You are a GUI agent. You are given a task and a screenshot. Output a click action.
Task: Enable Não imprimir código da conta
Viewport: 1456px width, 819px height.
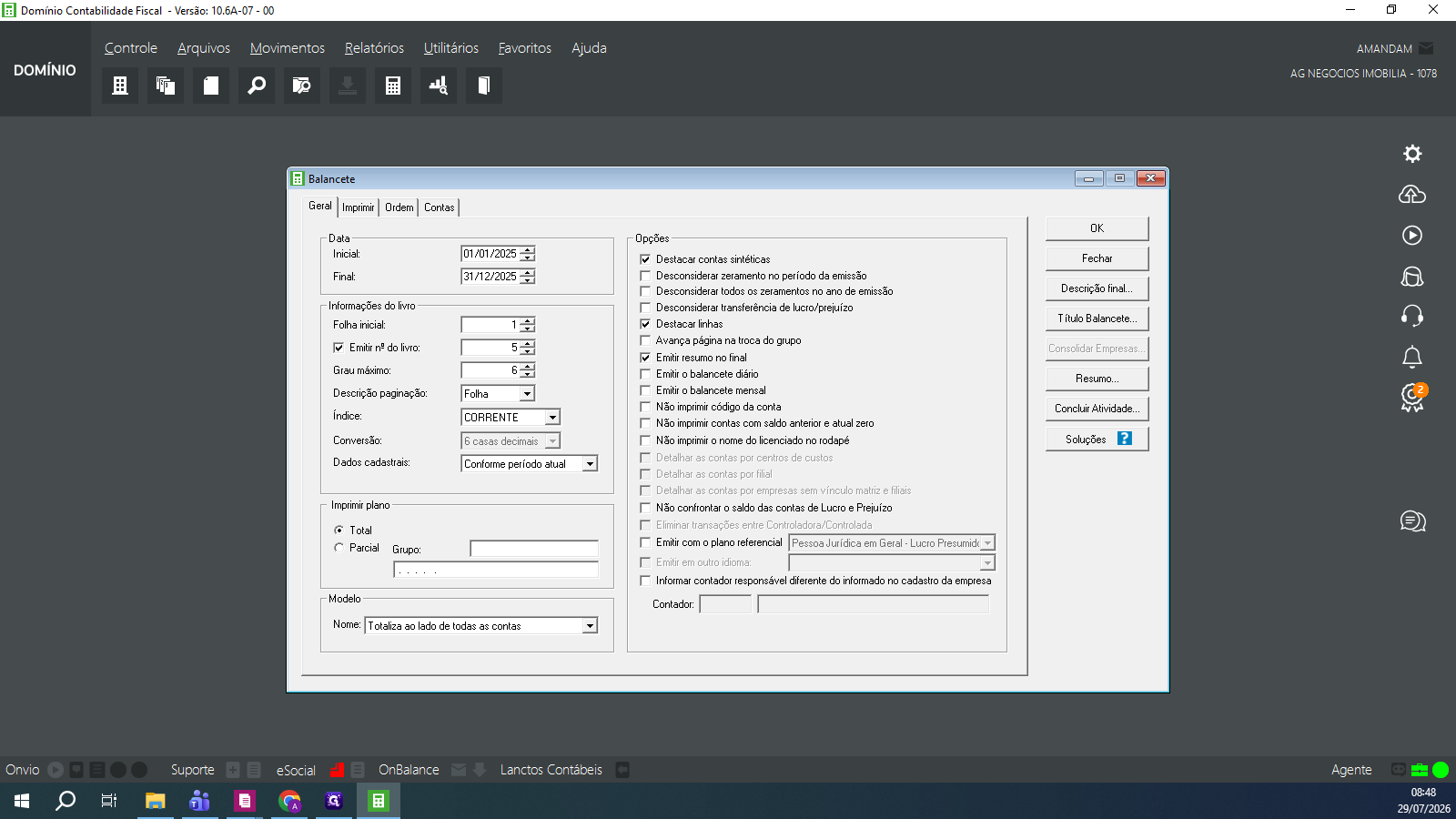point(646,407)
